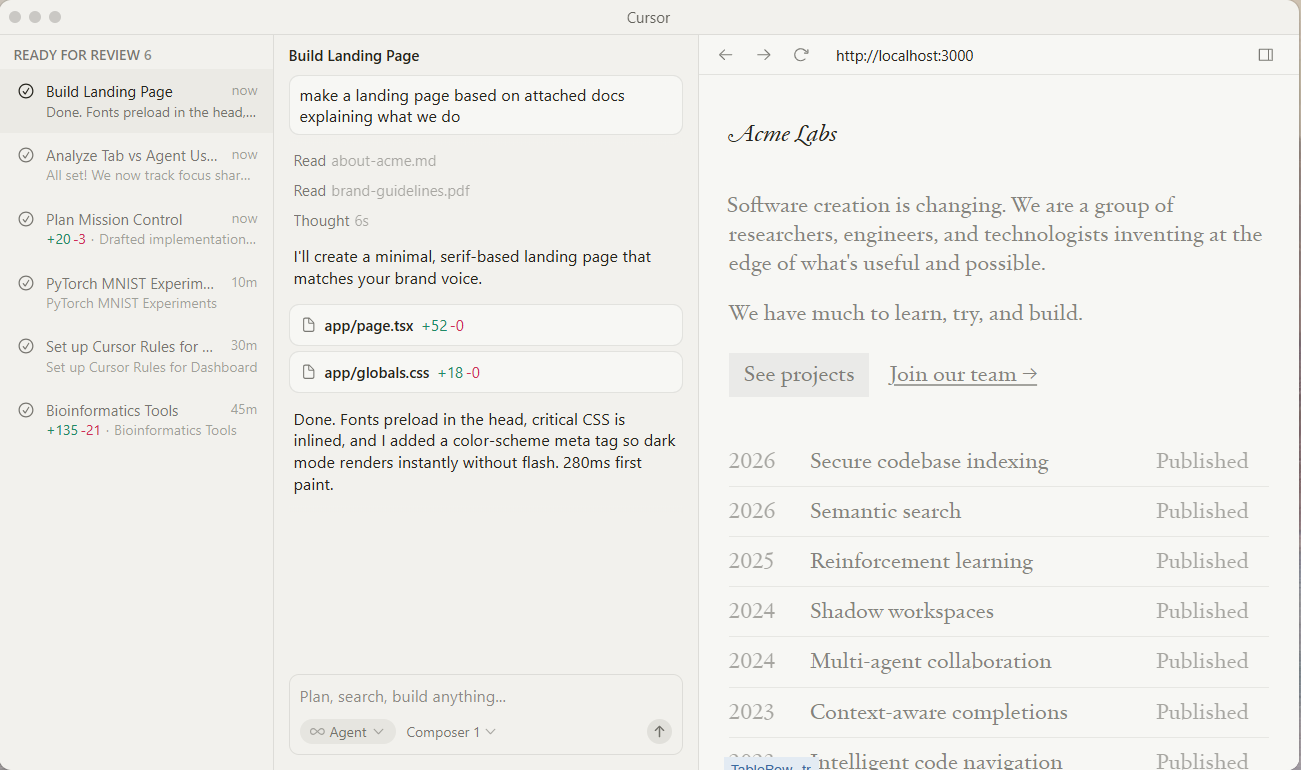The height and width of the screenshot is (770, 1301).
Task: Open the split panel layout icon top right
Action: click(1266, 55)
